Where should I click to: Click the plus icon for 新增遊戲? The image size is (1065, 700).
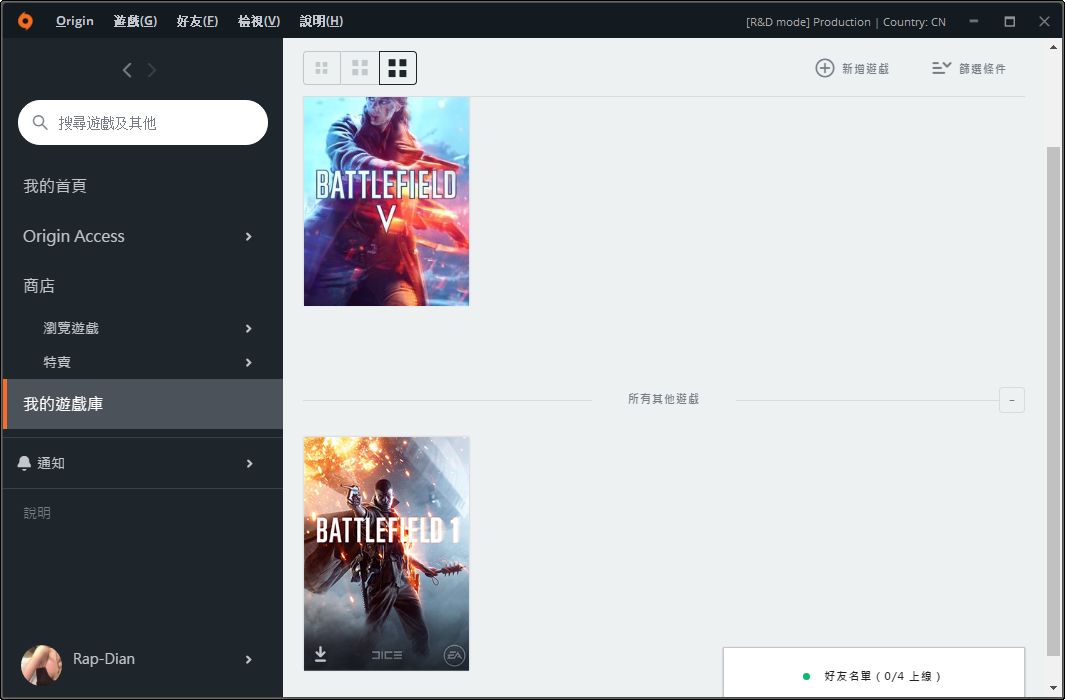click(x=825, y=68)
